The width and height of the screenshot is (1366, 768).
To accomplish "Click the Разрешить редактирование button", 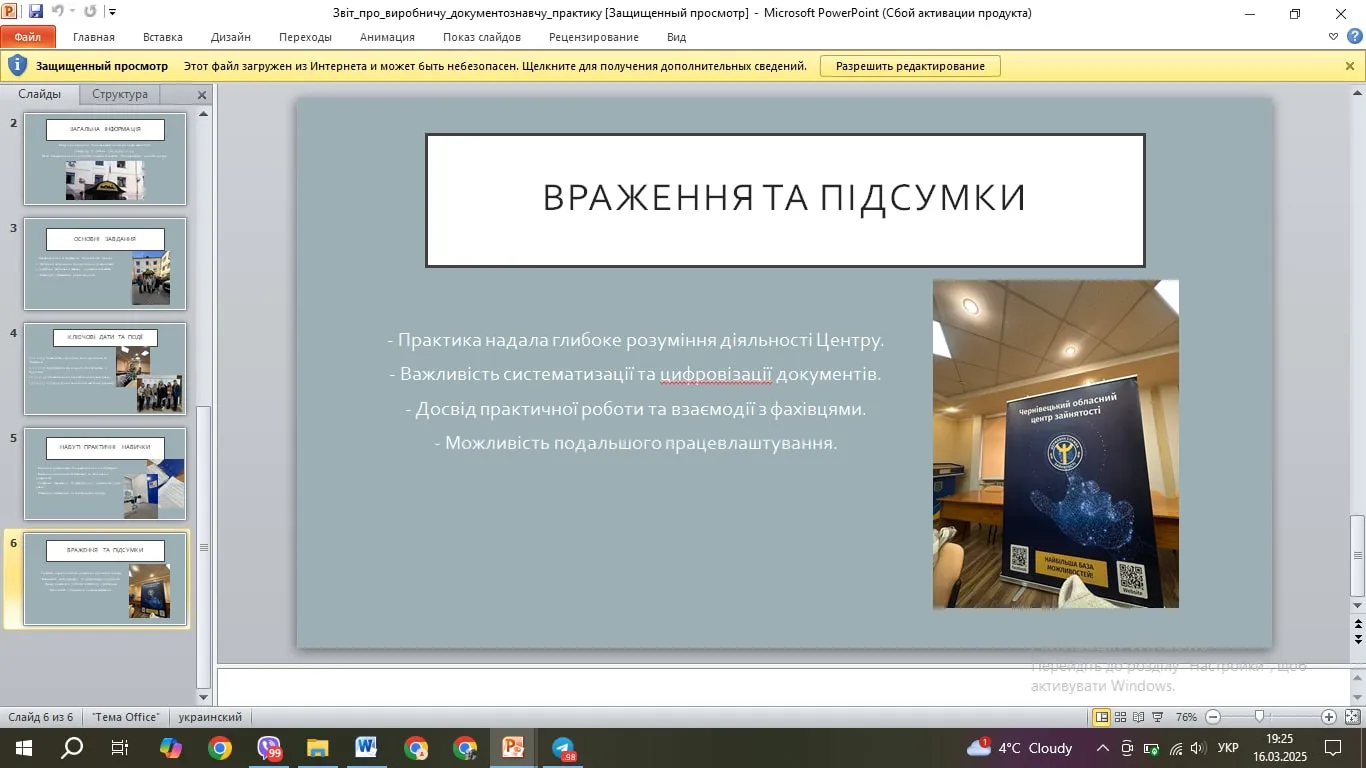I will pyautogui.click(x=910, y=66).
